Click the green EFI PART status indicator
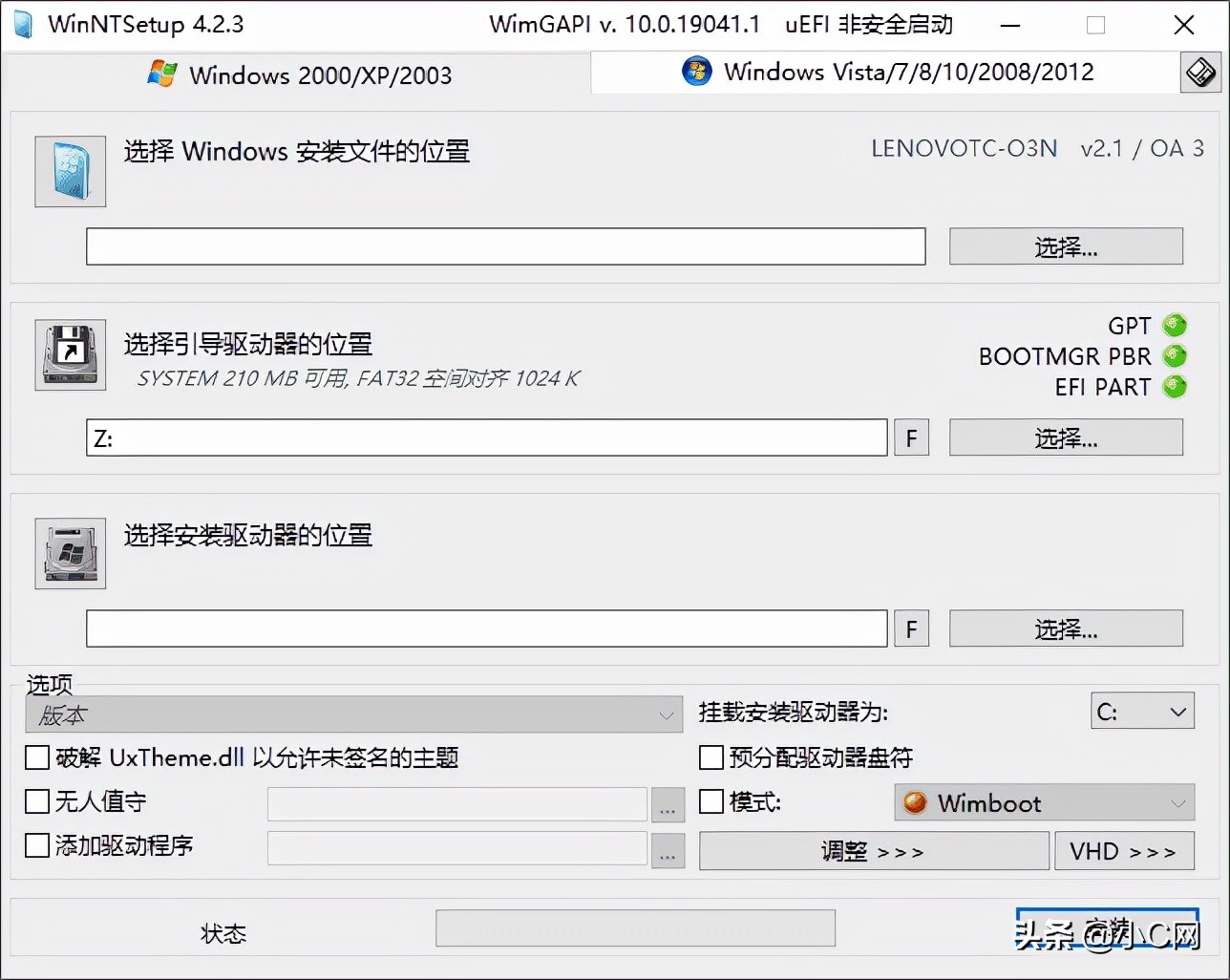The image size is (1230, 980). point(1175,387)
